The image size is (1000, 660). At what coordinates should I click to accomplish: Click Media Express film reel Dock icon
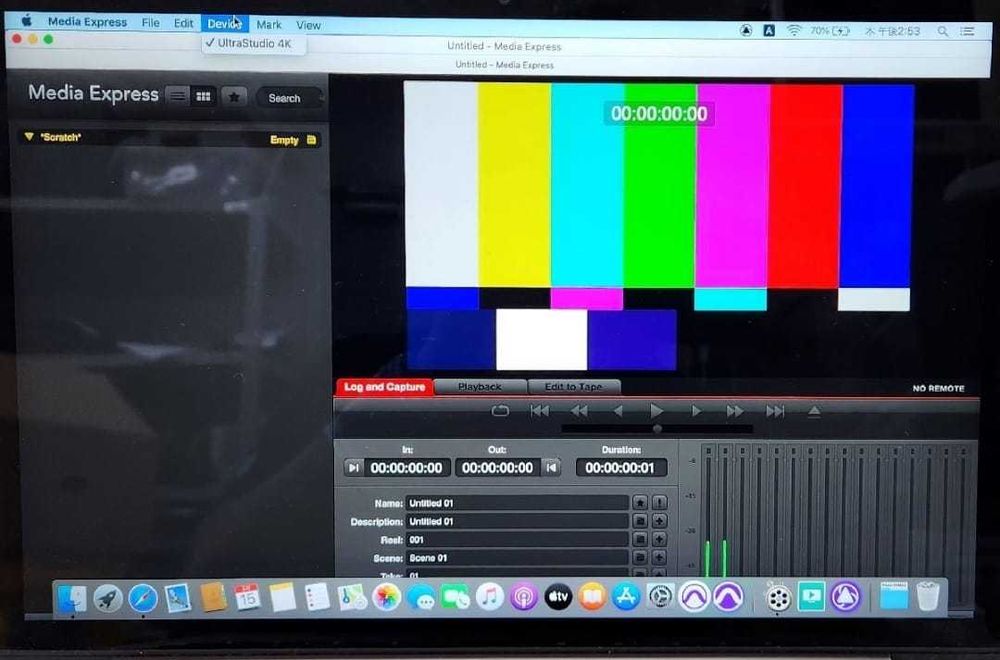[x=777, y=598]
